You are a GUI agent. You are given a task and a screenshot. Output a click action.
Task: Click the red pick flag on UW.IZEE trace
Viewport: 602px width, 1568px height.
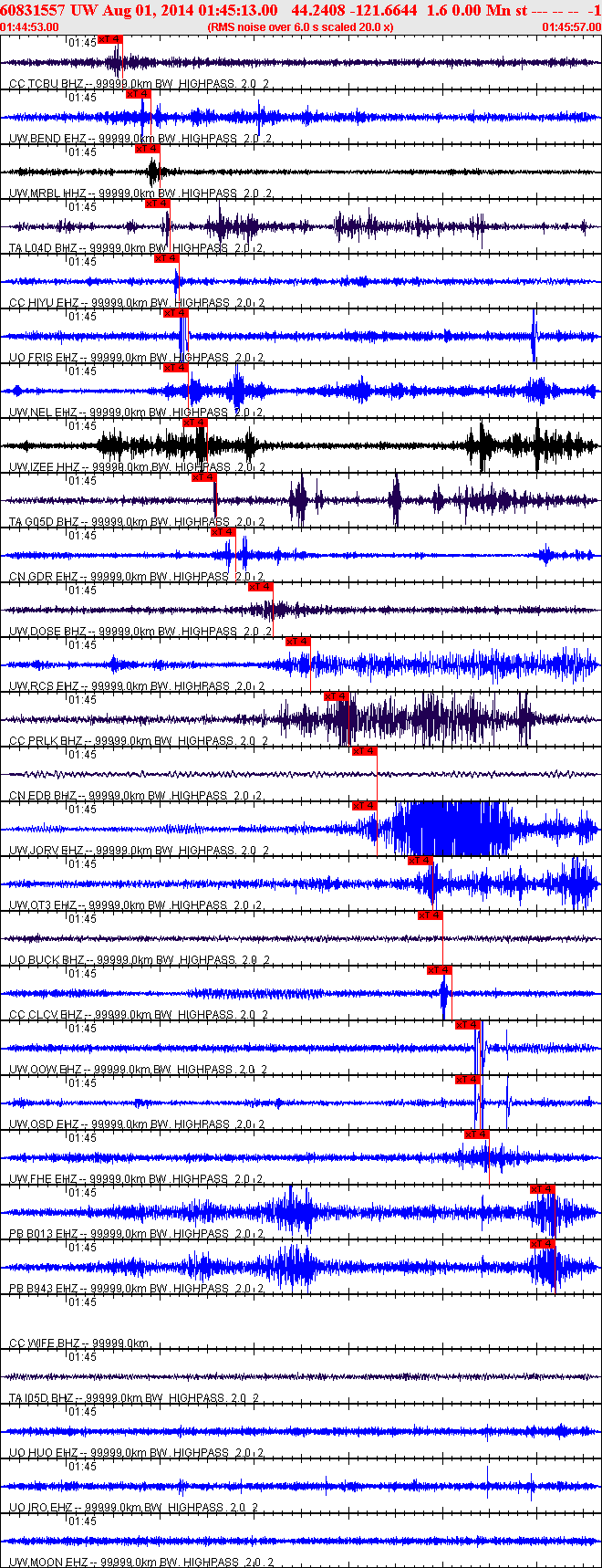pyautogui.click(x=195, y=423)
